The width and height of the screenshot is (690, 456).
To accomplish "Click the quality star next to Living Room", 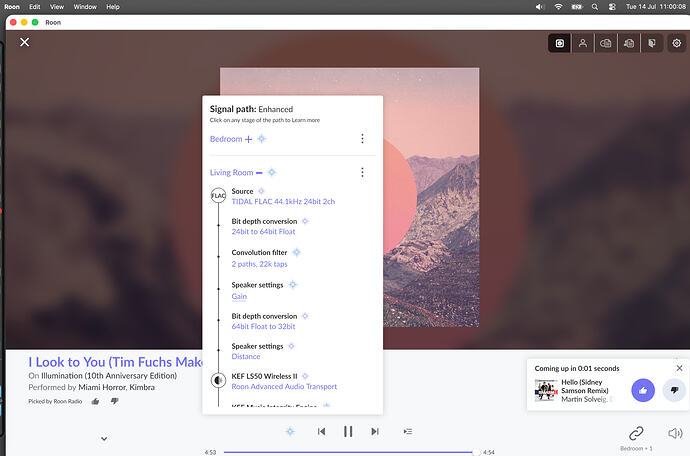I will click(272, 172).
